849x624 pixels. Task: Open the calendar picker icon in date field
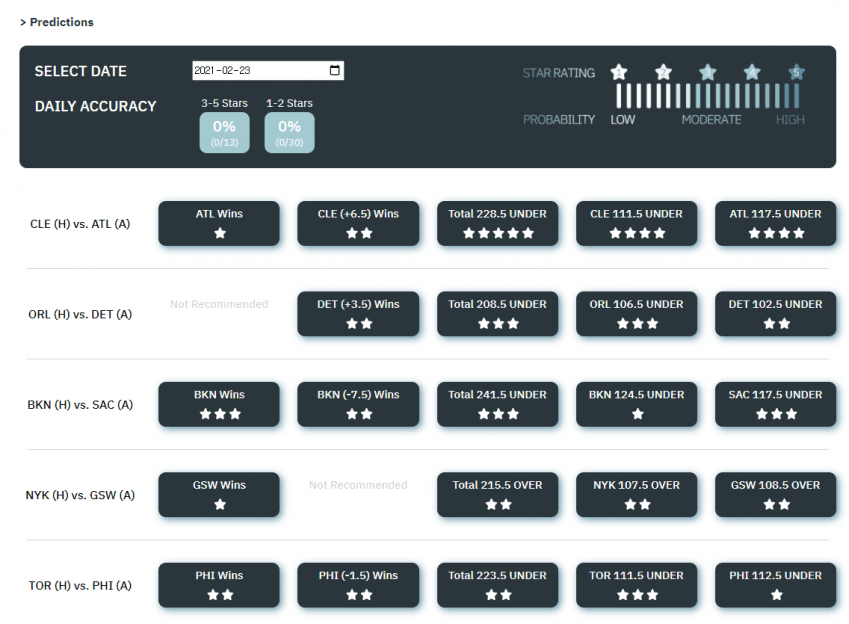334,71
